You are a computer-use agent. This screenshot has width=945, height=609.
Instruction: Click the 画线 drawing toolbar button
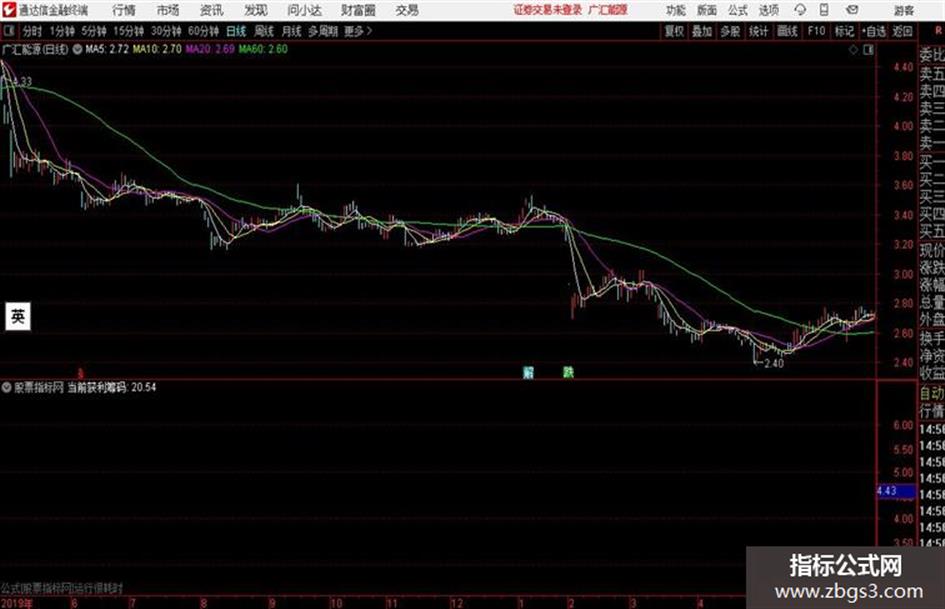[x=788, y=31]
